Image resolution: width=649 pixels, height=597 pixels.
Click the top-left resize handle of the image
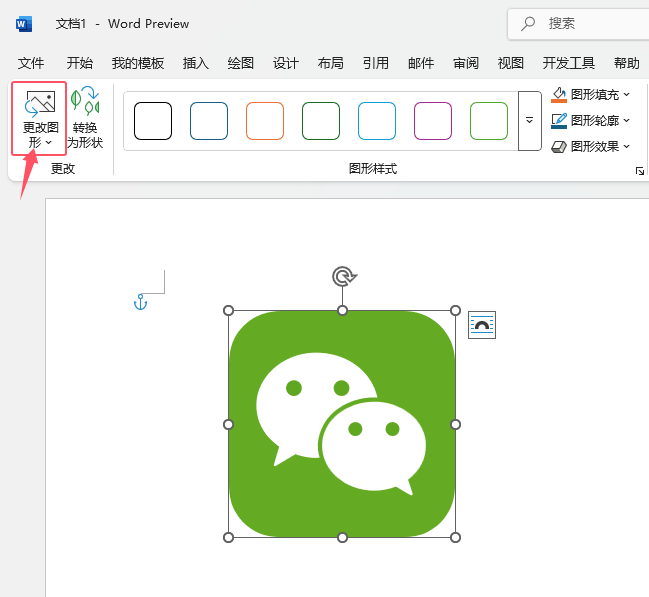point(228,311)
